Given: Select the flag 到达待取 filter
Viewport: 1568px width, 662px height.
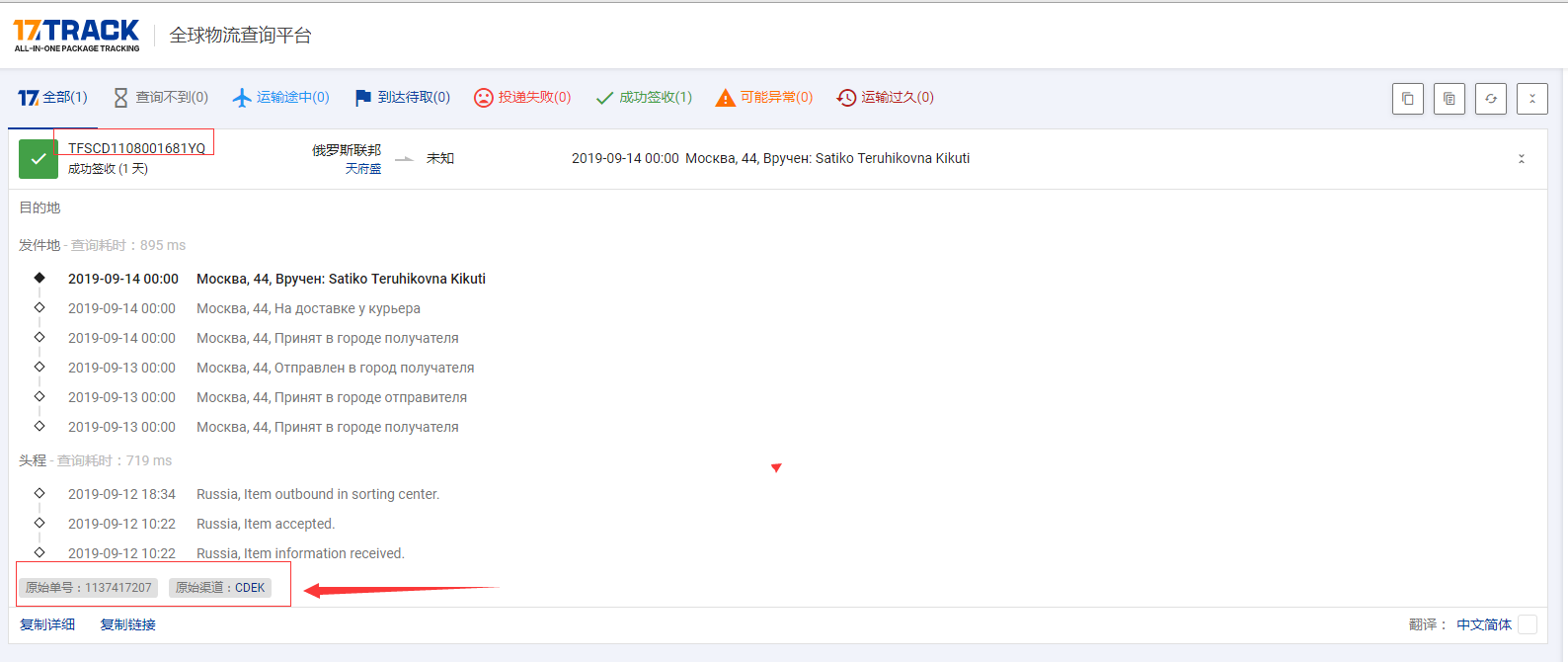Looking at the screenshot, I should click(402, 97).
